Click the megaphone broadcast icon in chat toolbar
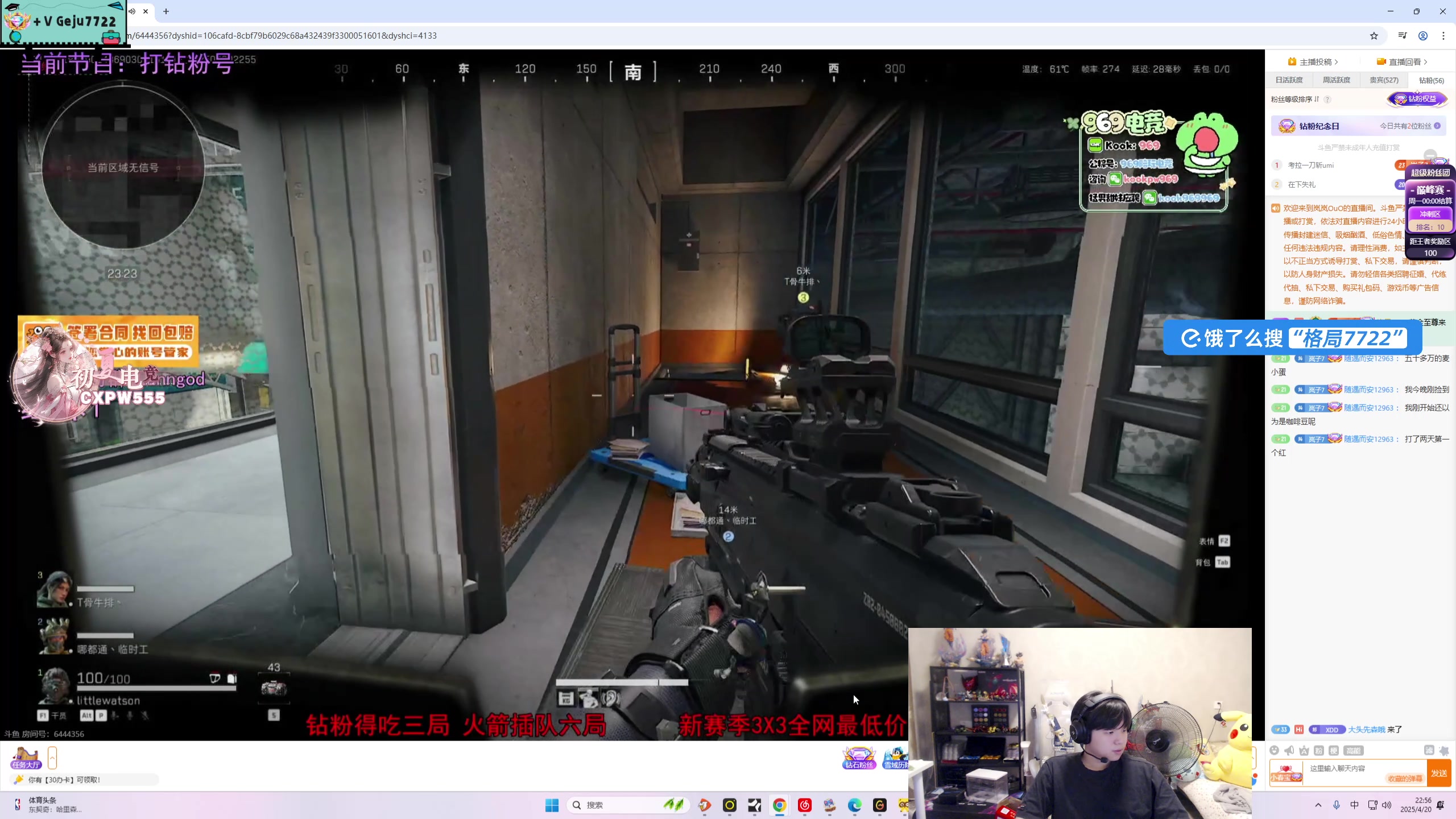 pyautogui.click(x=1289, y=750)
